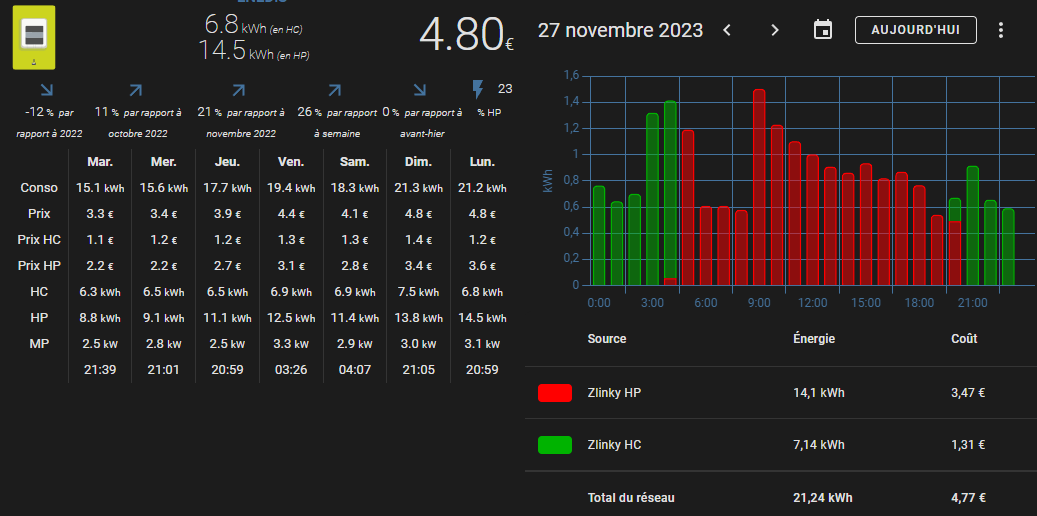This screenshot has width=1037, height=516.
Task: Click the trend arrow for octobre 2022
Action: coord(136,91)
